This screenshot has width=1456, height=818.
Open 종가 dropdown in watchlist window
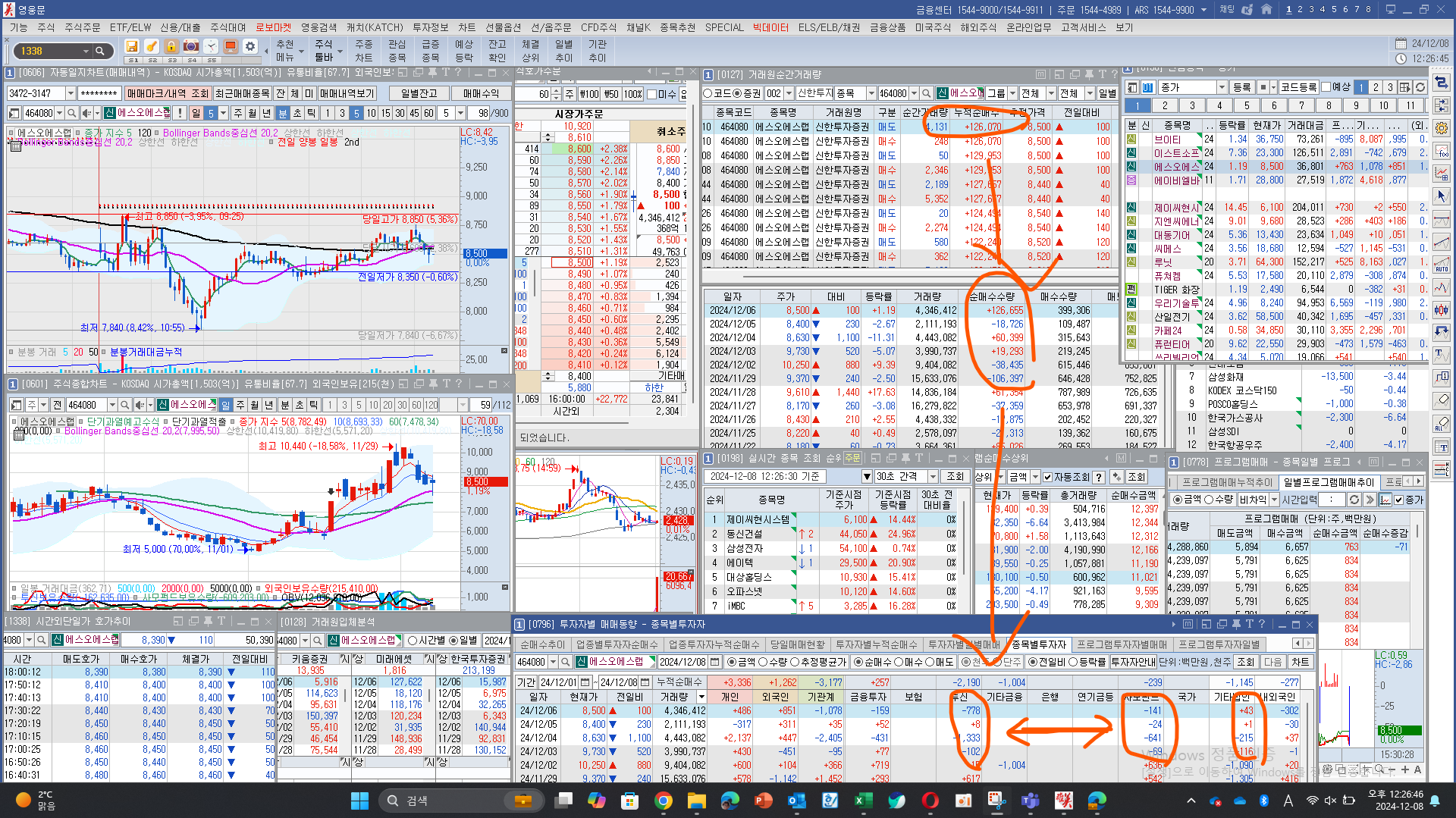click(x=1222, y=87)
